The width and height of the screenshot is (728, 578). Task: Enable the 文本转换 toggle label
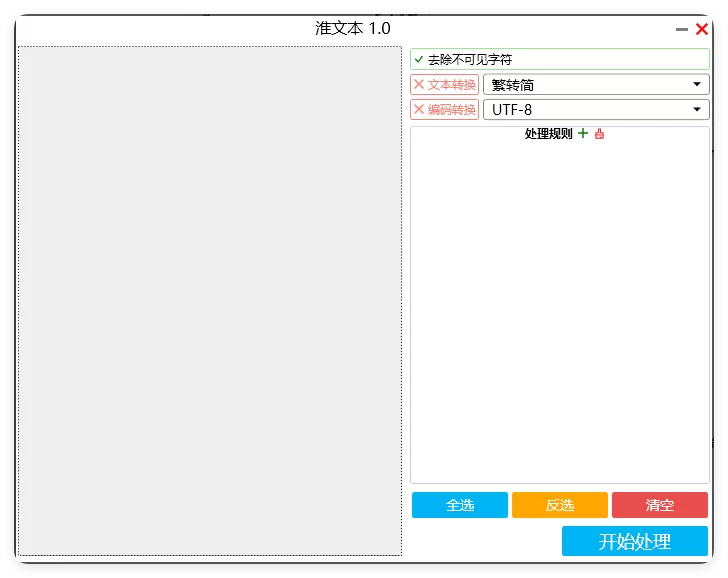coord(452,85)
